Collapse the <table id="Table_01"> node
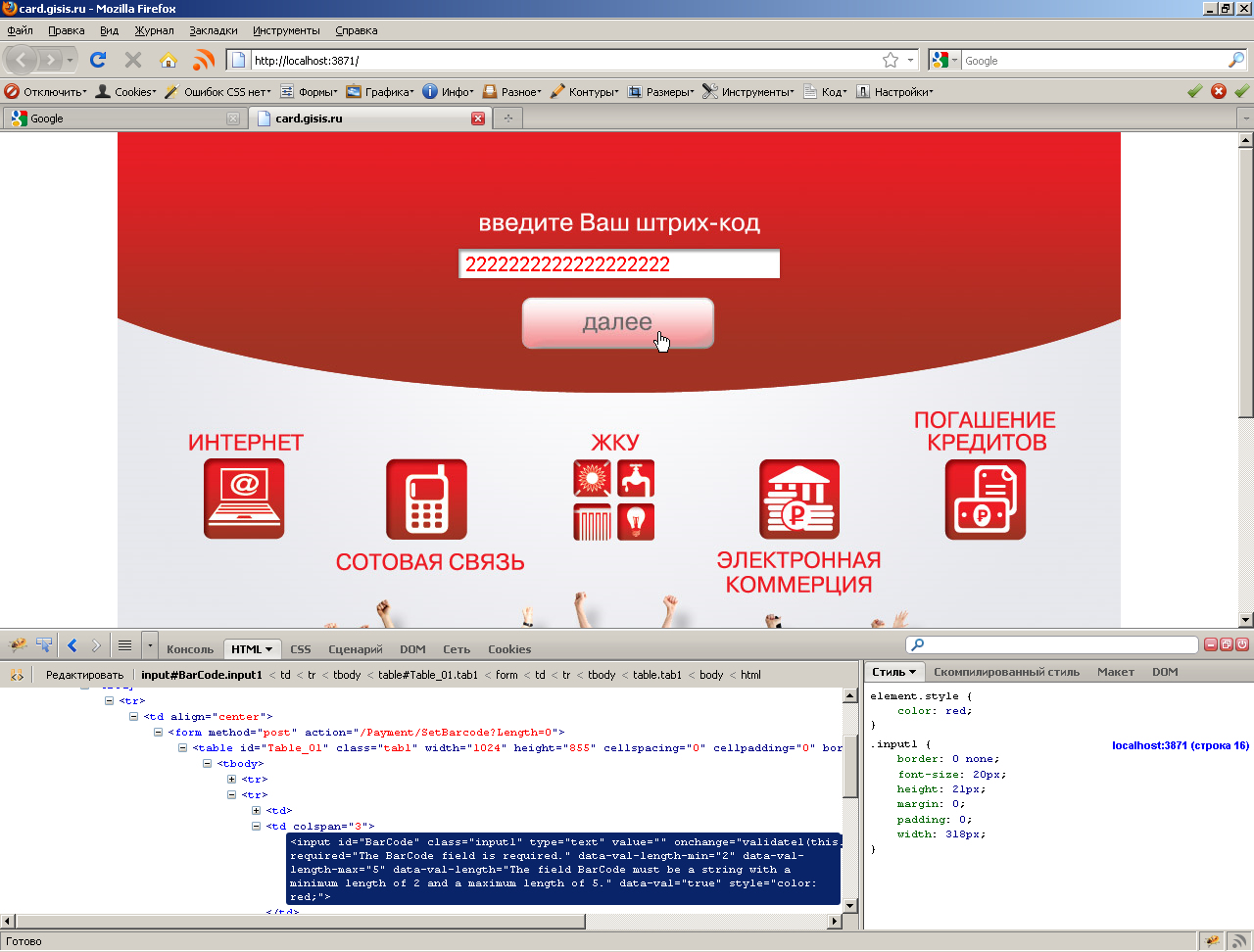Image resolution: width=1254 pixels, height=952 pixels. [x=182, y=748]
